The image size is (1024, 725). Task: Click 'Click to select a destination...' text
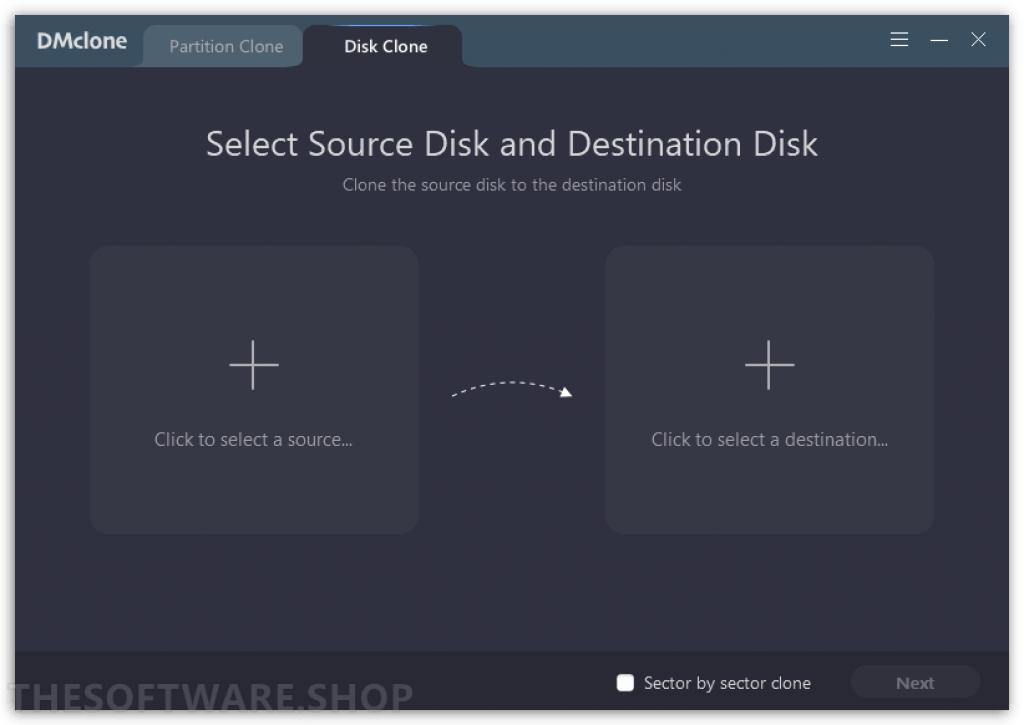click(769, 440)
